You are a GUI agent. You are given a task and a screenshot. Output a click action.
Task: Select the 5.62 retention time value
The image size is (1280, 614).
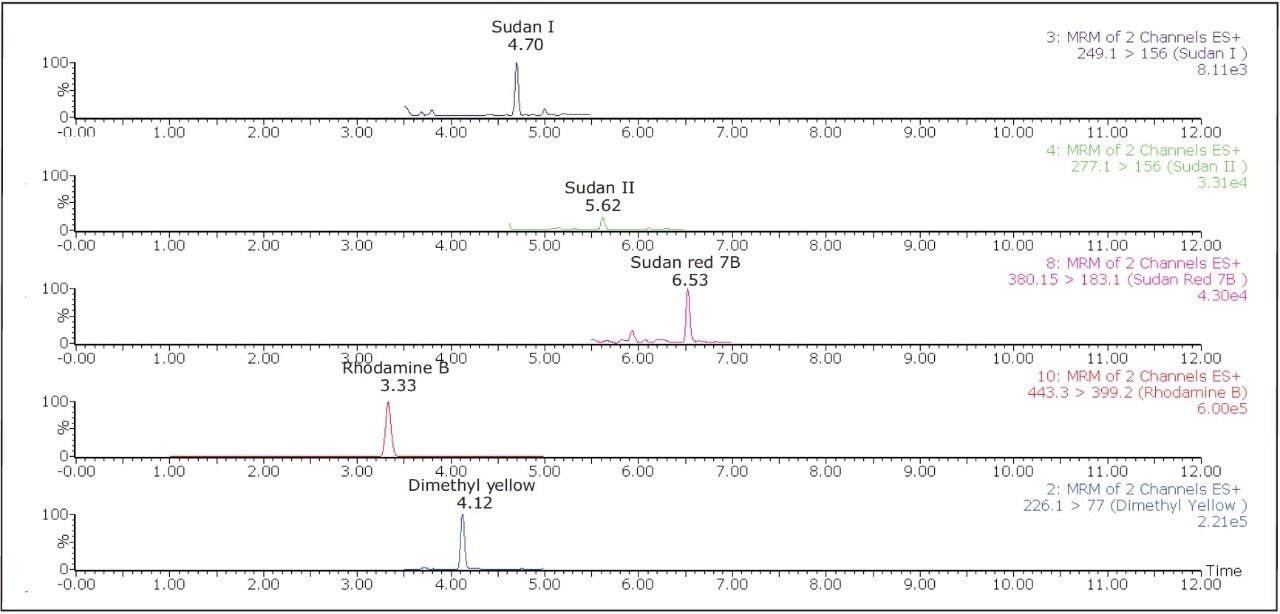pos(602,206)
